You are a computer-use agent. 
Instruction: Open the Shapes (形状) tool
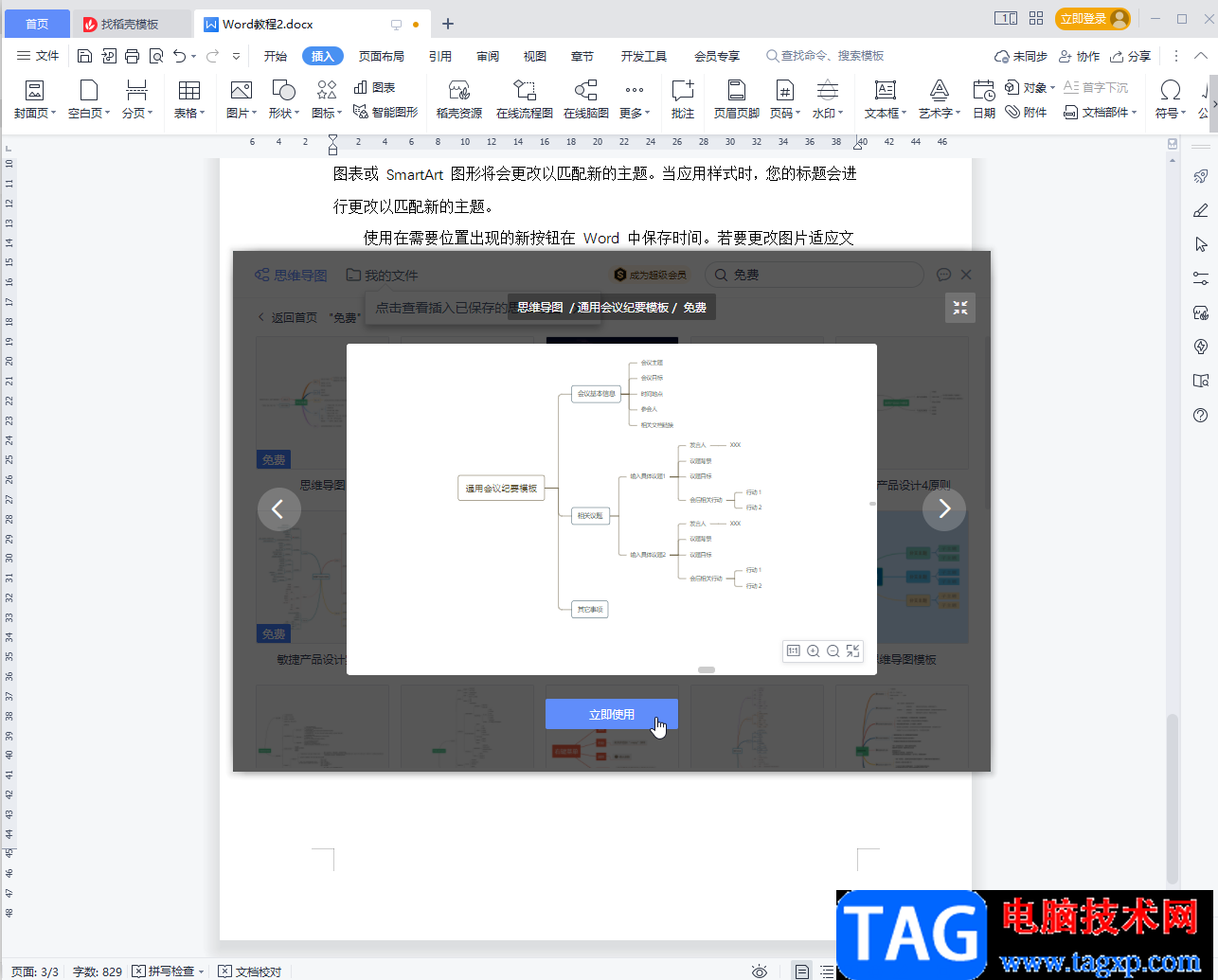tap(283, 99)
